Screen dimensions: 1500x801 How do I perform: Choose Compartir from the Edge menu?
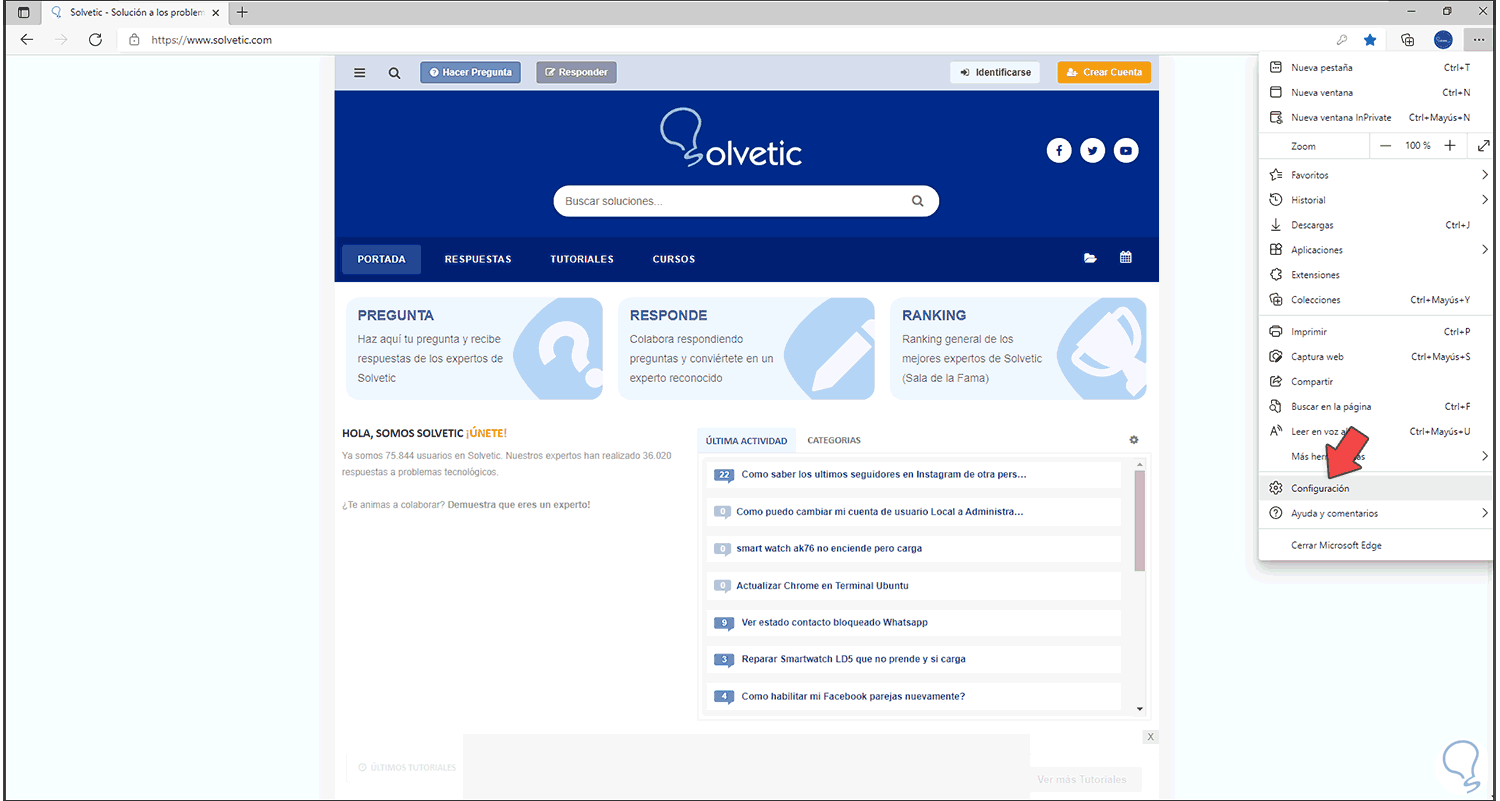coord(1376,382)
